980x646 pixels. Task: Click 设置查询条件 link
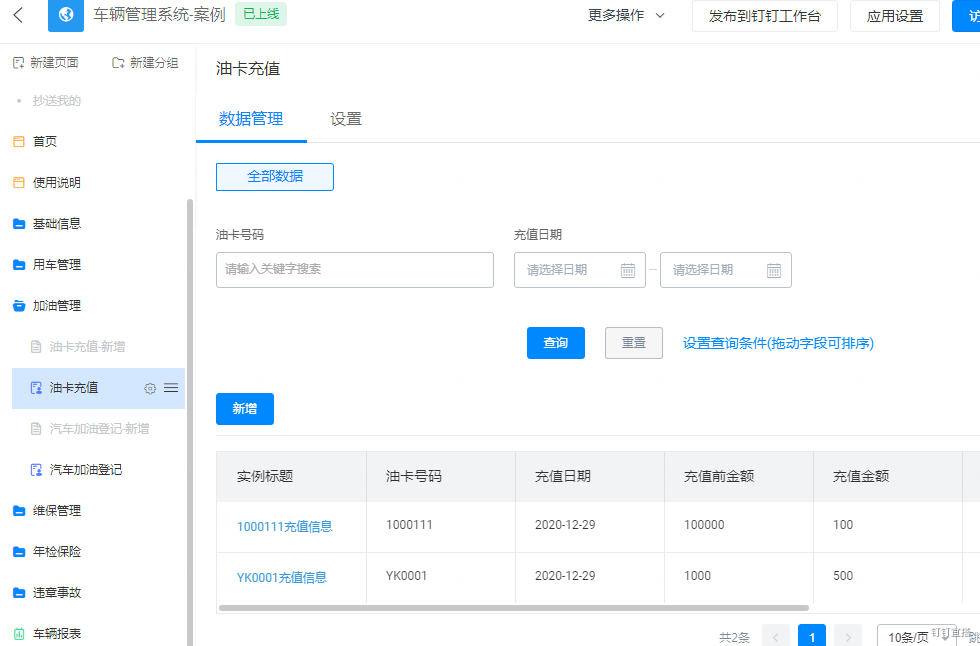[x=778, y=343]
